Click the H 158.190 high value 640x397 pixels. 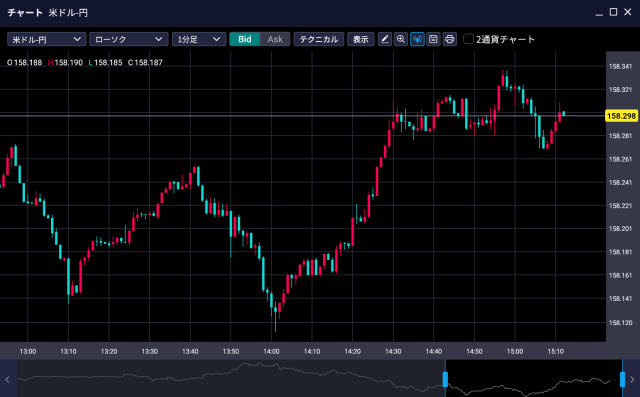tap(65, 62)
